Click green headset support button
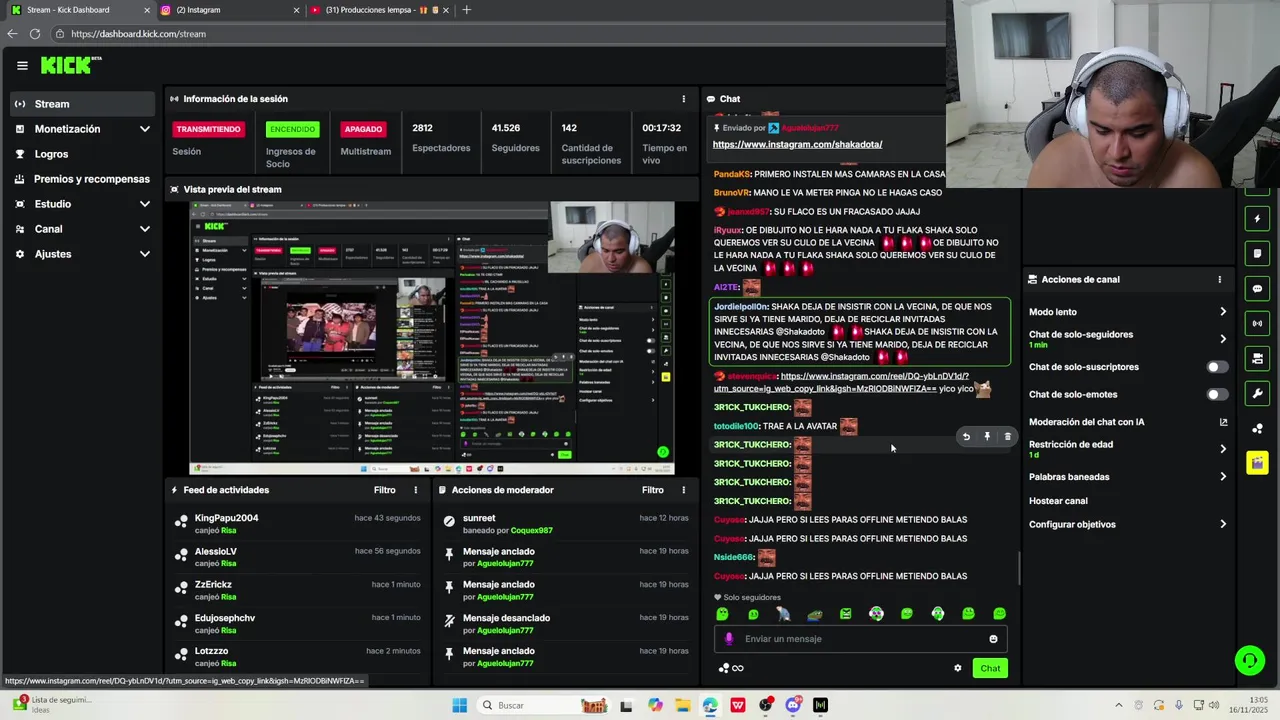The width and height of the screenshot is (1280, 720). (1249, 660)
